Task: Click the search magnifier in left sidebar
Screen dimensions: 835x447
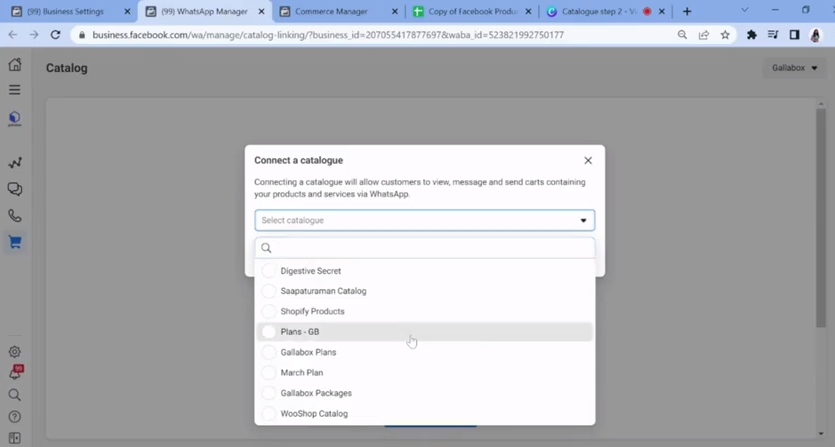Action: click(15, 395)
